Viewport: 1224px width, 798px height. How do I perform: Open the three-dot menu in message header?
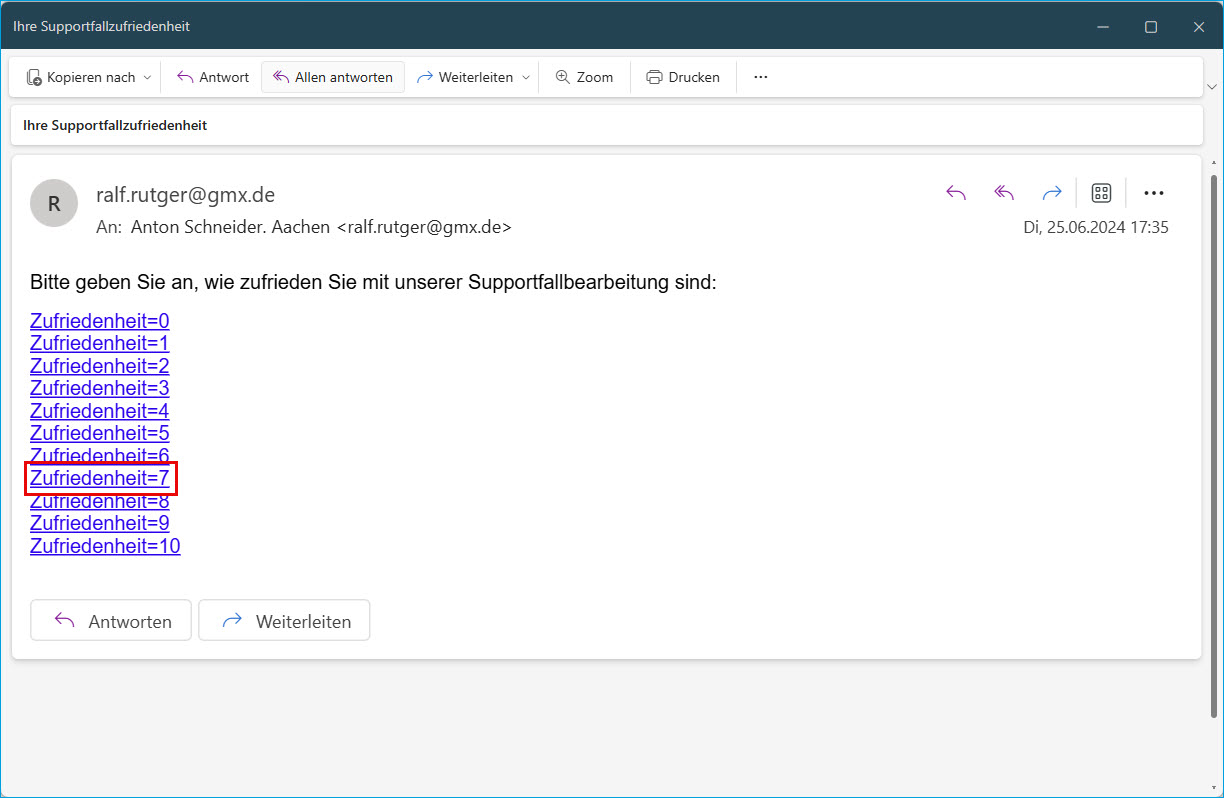pyautogui.click(x=1153, y=193)
